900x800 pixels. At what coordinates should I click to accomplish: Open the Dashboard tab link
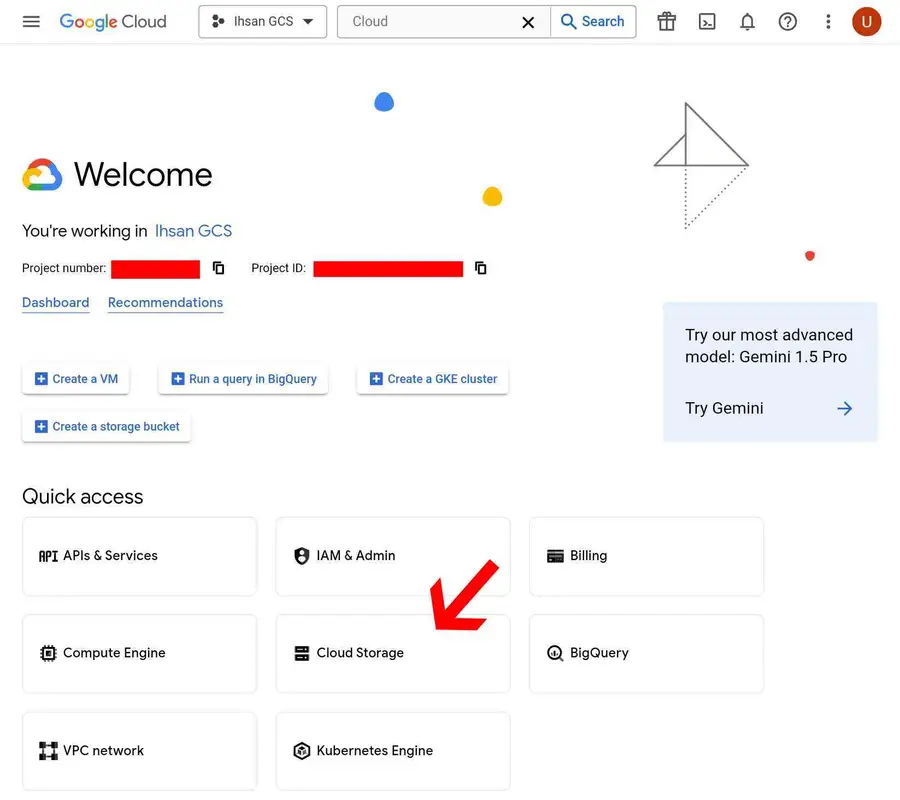pos(56,302)
